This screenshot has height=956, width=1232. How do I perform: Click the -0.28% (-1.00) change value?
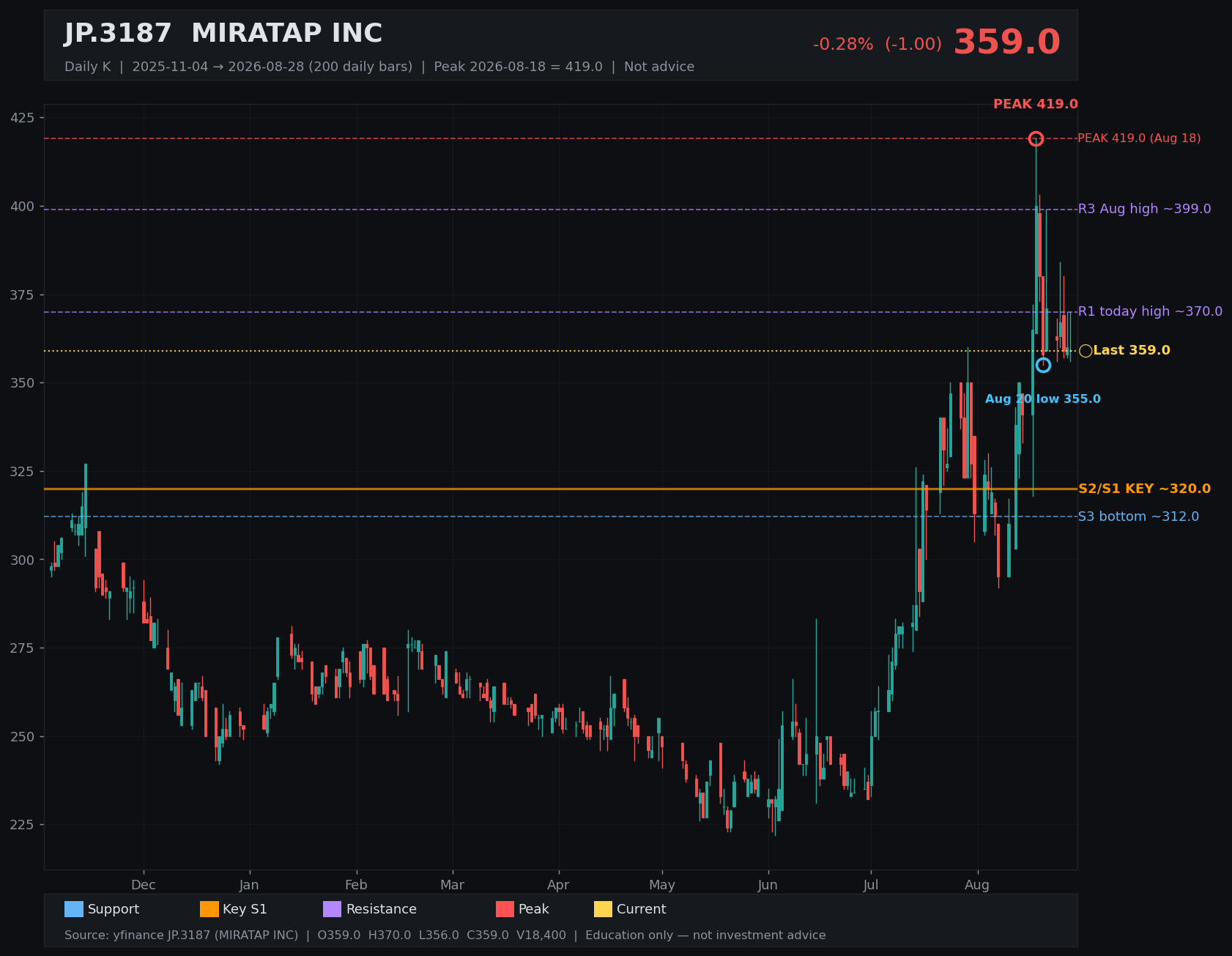point(877,45)
